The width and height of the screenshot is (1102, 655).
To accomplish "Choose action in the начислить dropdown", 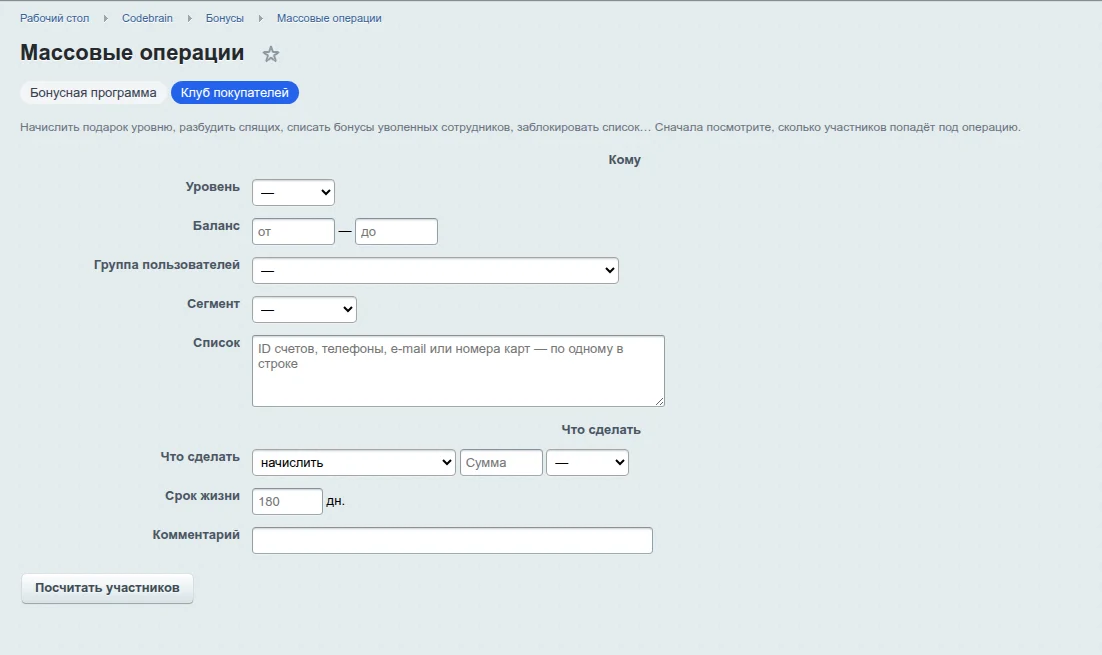I will point(354,462).
